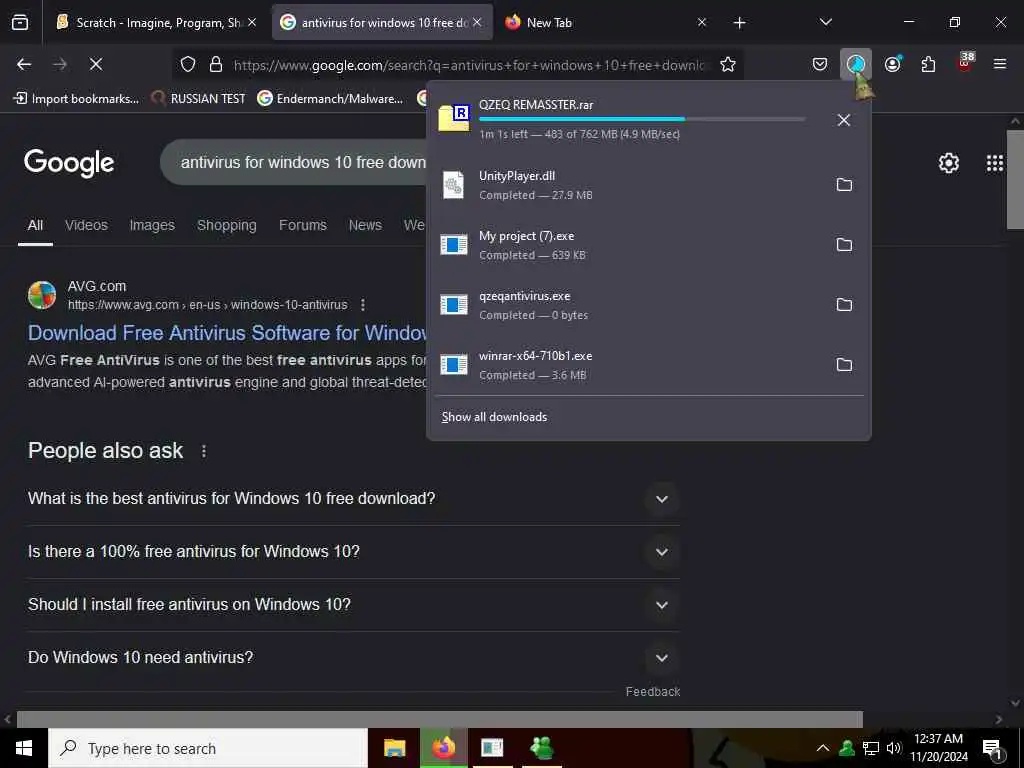1024x768 pixels.
Task: Open the taskbar app with window icon
Action: click(492, 748)
